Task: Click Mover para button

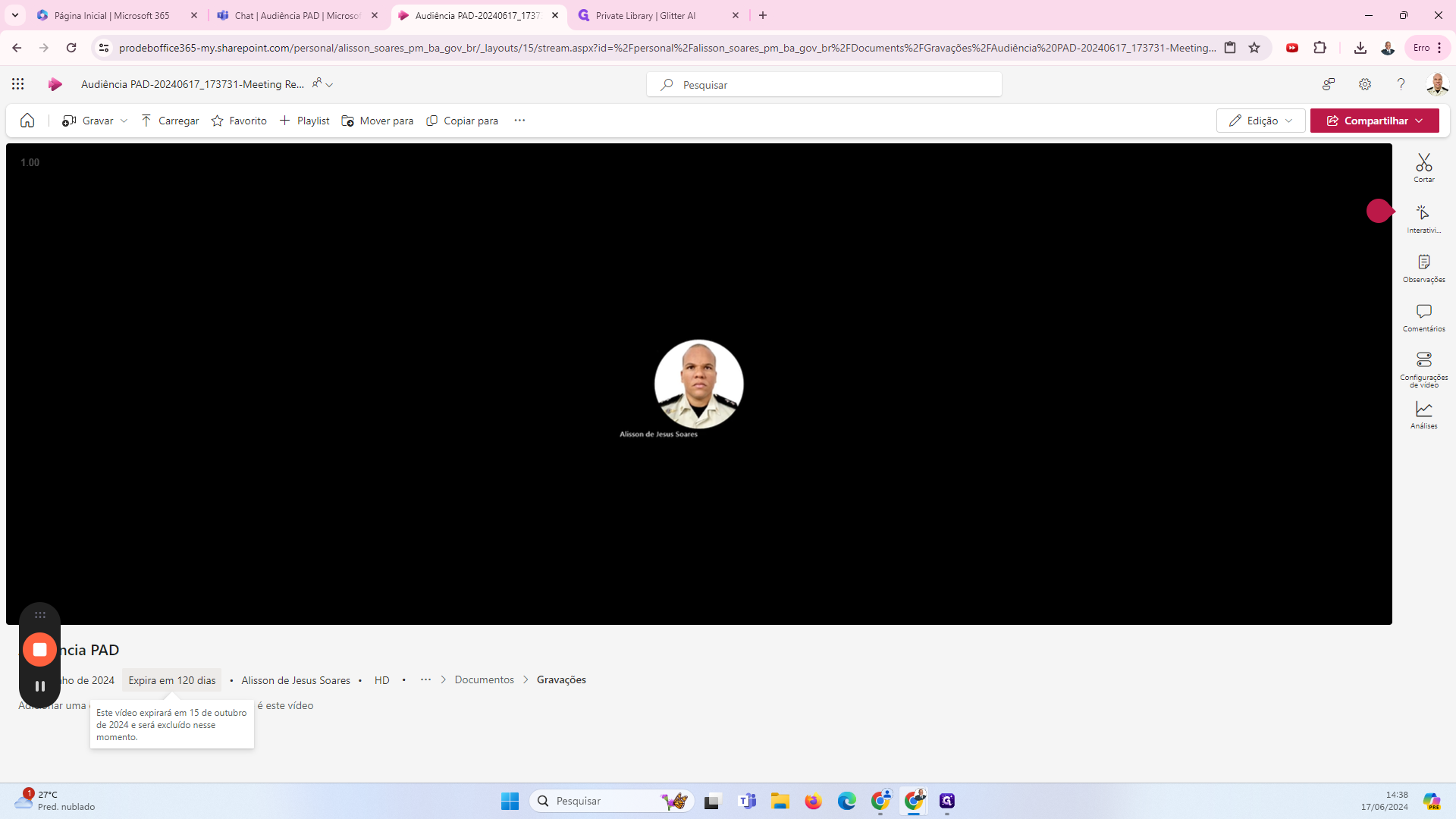Action: (x=378, y=121)
